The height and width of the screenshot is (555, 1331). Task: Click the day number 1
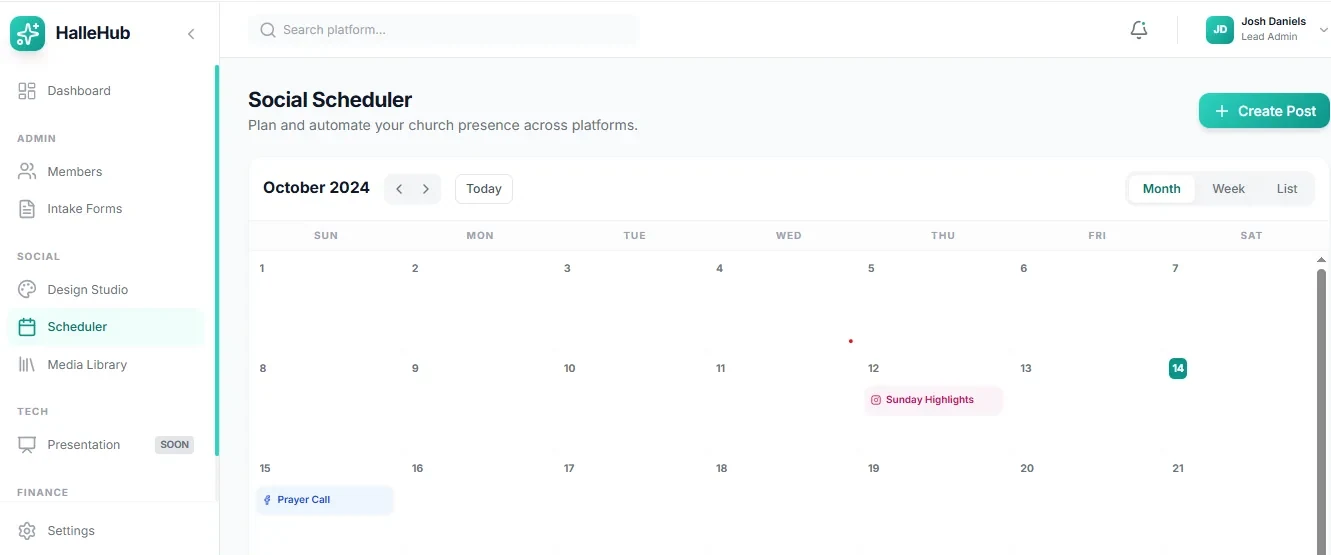click(x=262, y=268)
